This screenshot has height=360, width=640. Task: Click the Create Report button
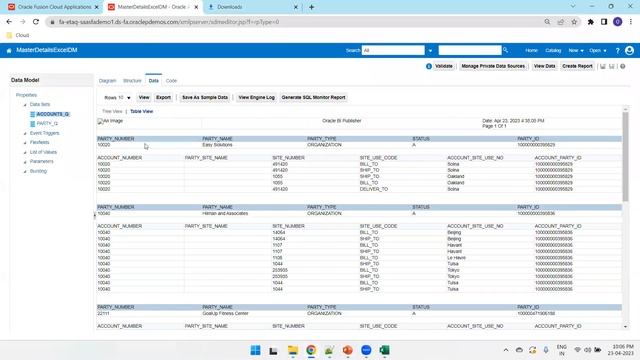(577, 66)
